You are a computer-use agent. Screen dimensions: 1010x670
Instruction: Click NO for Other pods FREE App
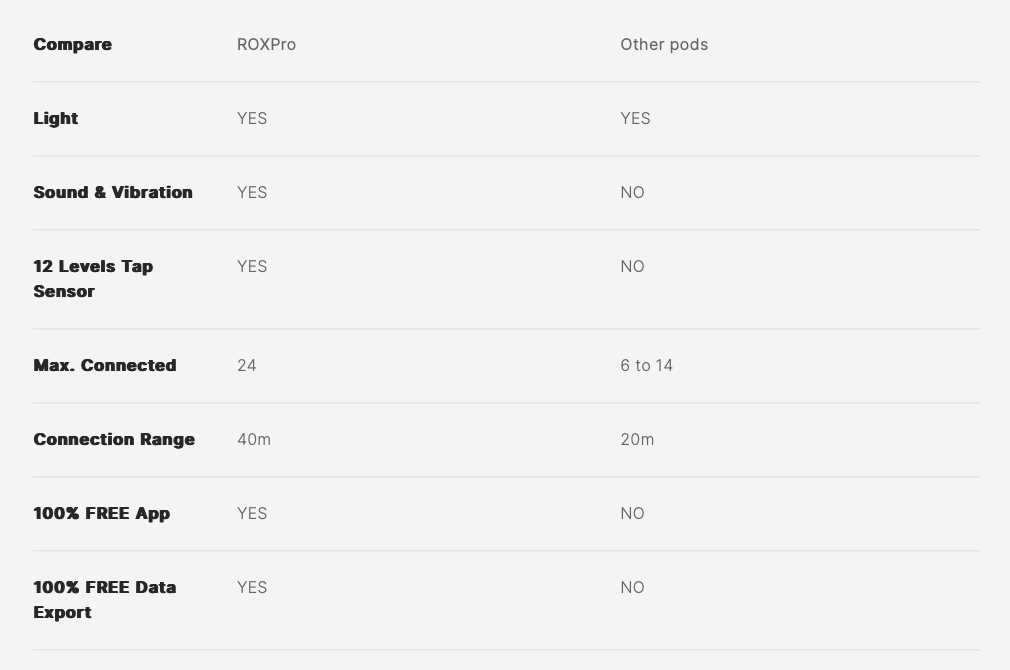(632, 513)
